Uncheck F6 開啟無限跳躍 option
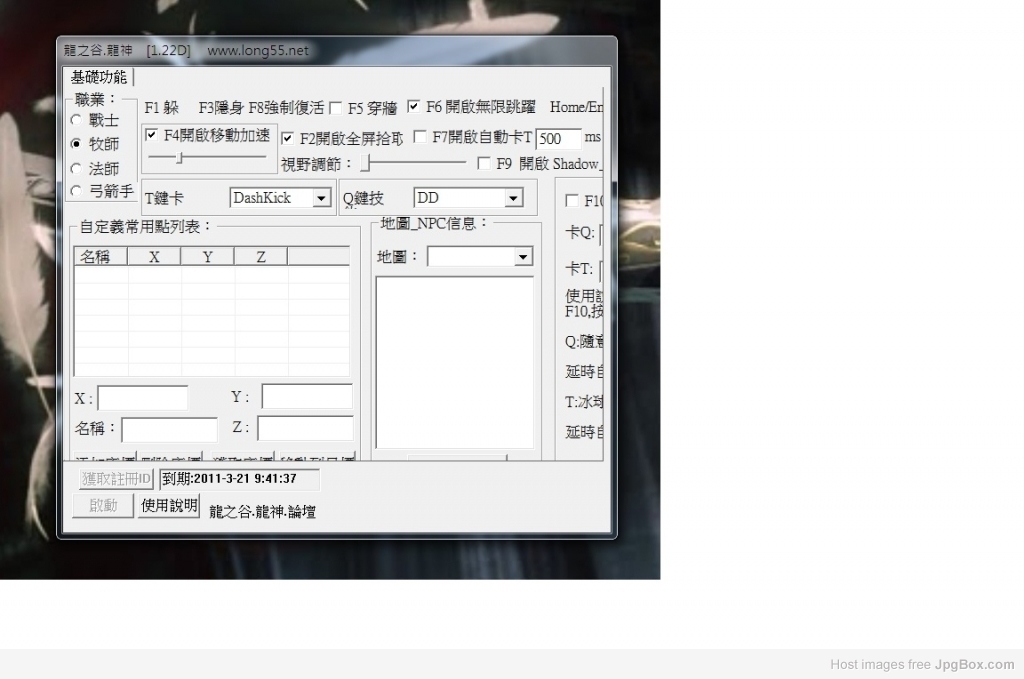Viewport: 1024px width, 679px height. tap(413, 107)
